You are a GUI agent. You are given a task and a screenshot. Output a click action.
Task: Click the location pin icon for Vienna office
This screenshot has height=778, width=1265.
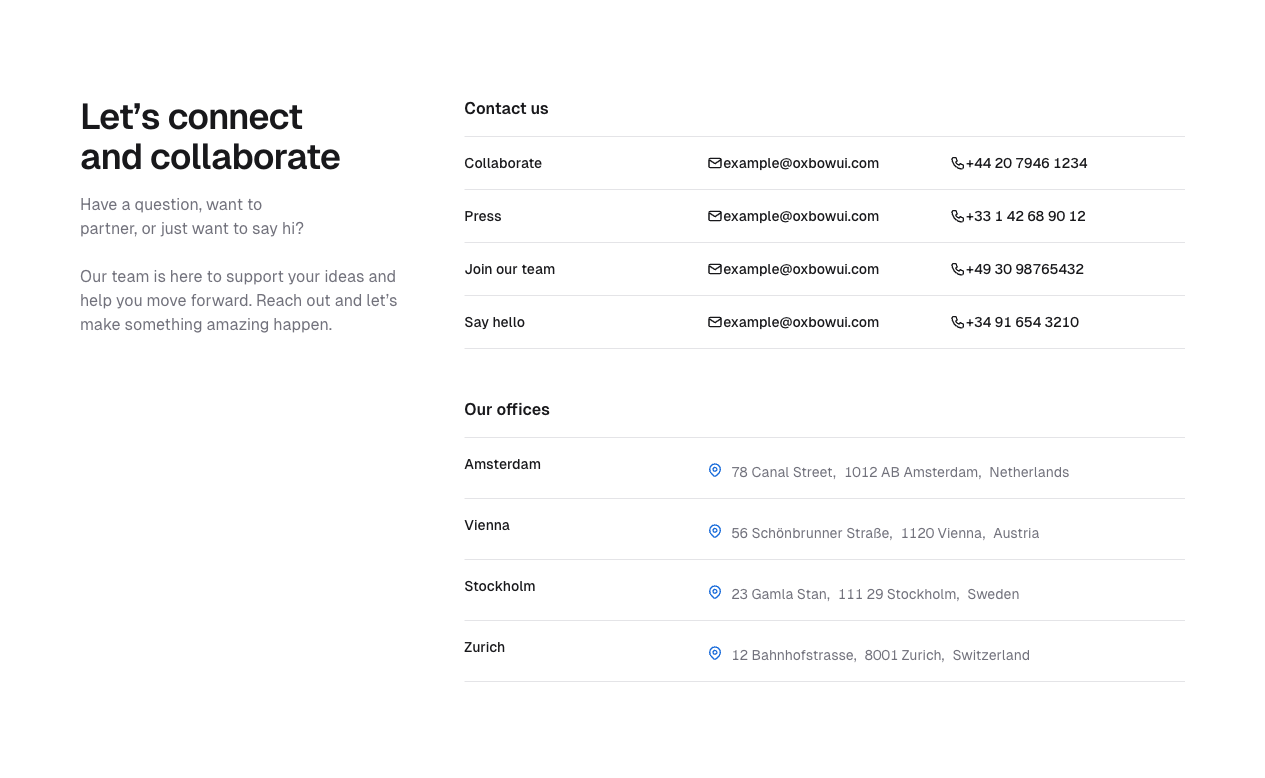point(714,531)
